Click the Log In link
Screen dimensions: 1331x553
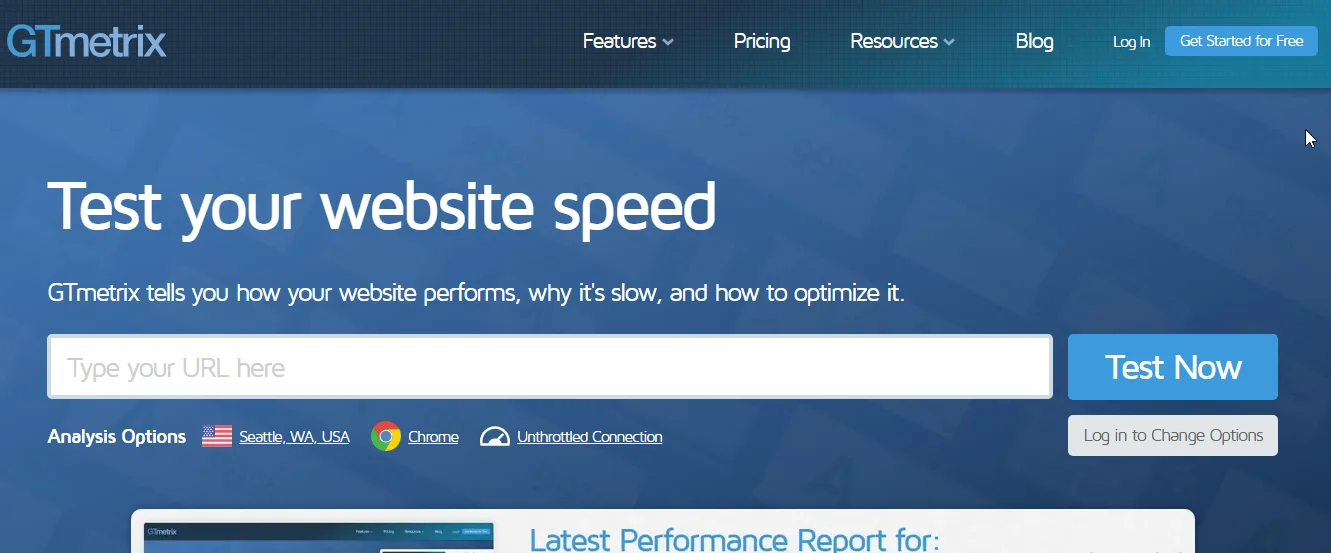pyautogui.click(x=1131, y=42)
